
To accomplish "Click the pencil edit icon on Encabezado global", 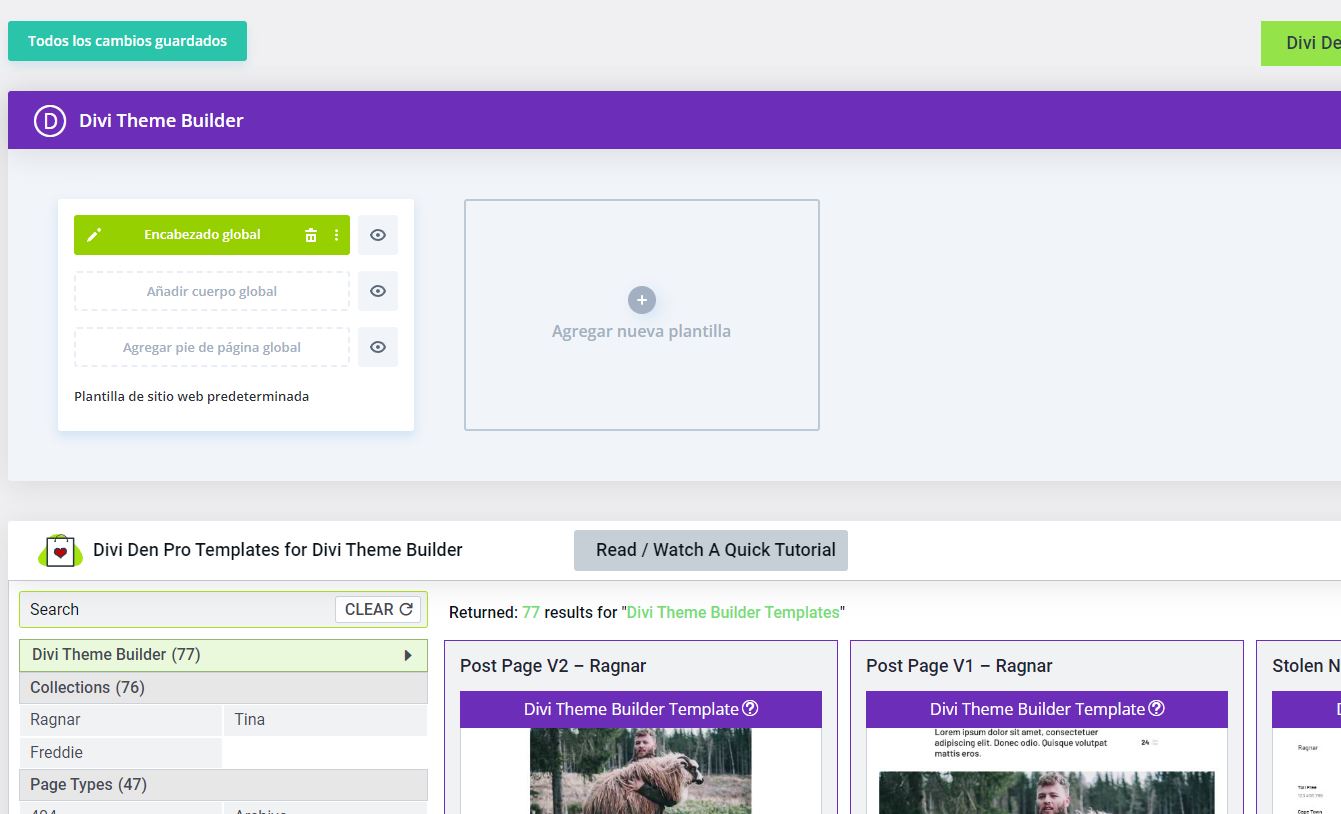I will [x=94, y=235].
